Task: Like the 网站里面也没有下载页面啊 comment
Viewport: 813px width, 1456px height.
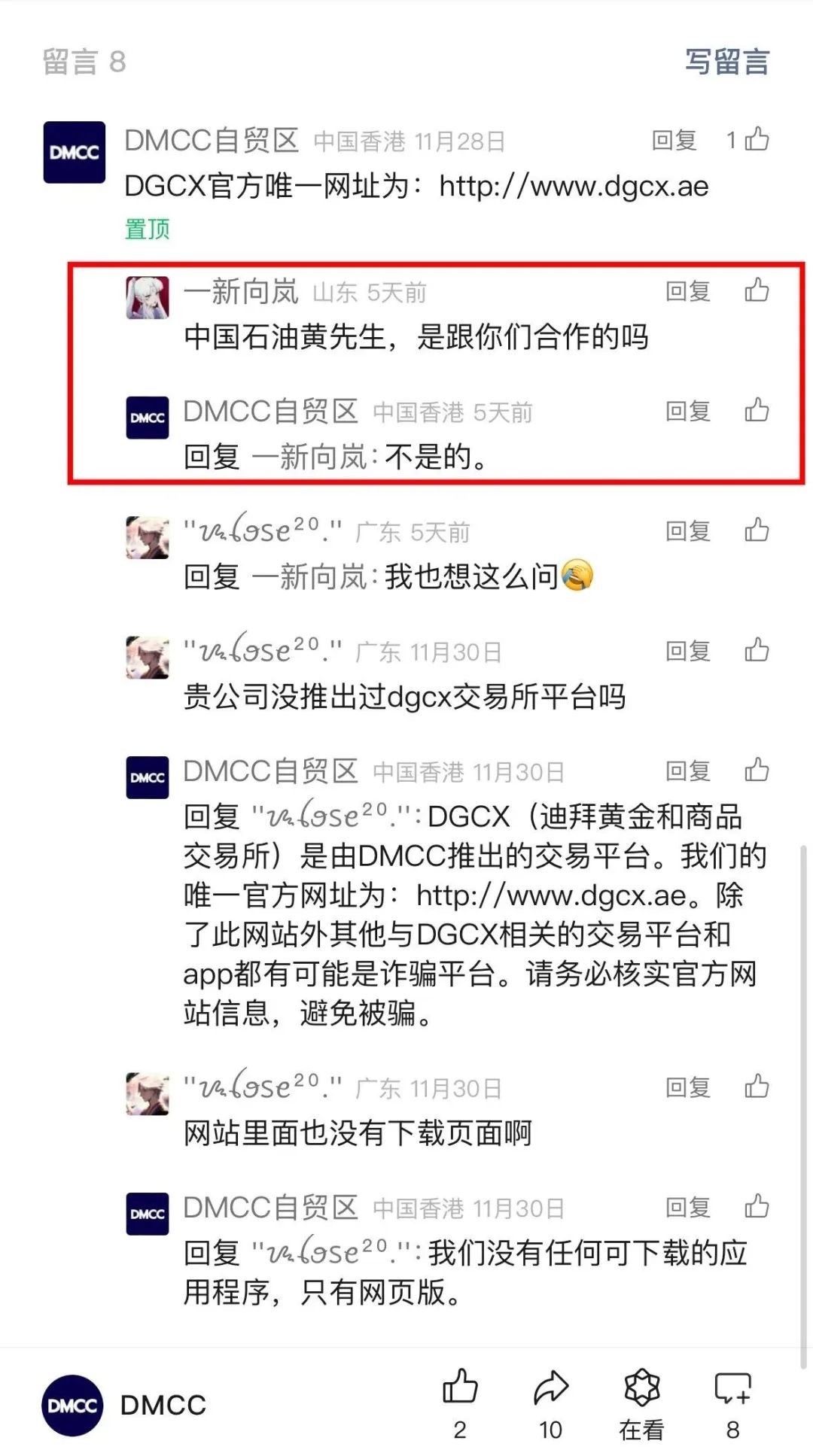Action: coord(757,1086)
